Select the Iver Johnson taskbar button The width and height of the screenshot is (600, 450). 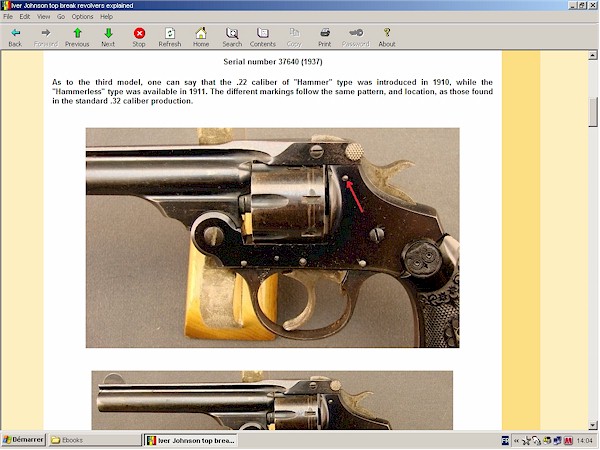point(191,440)
